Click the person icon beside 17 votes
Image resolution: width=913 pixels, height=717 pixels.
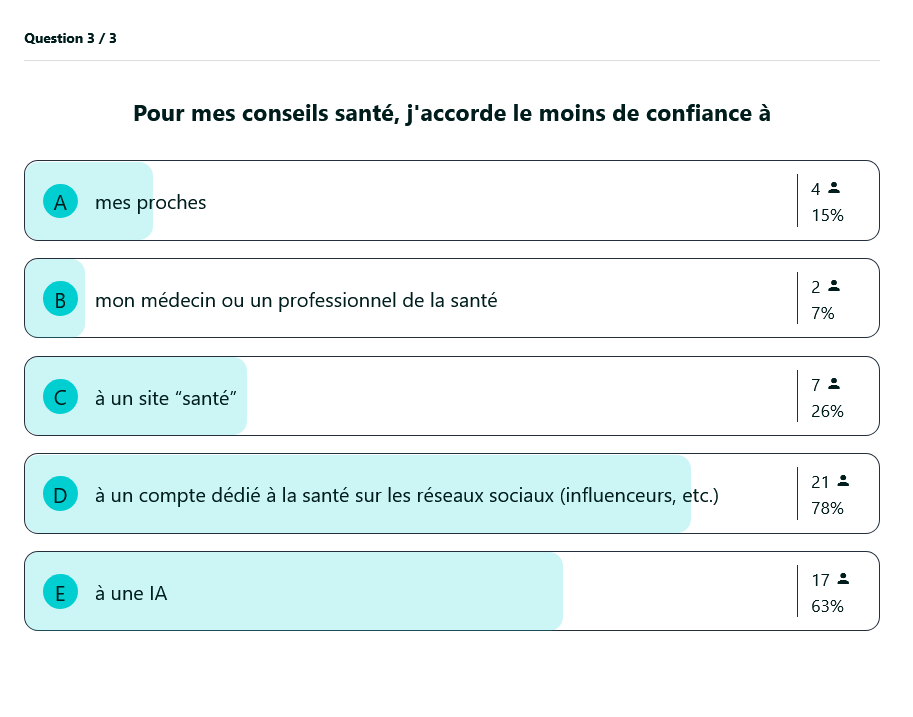843,579
